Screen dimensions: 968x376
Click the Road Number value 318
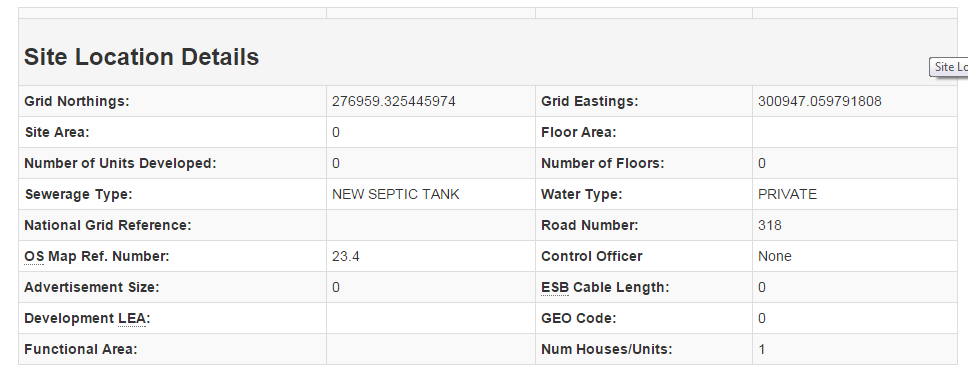(770, 225)
